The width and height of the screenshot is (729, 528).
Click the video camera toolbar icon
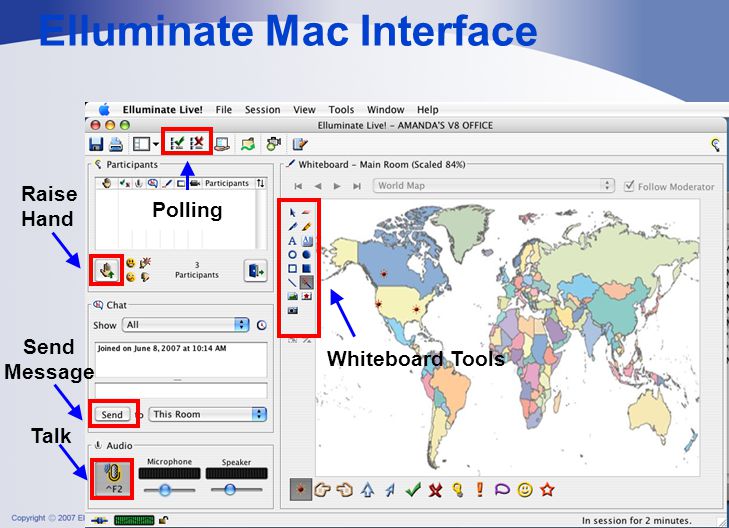tap(274, 144)
